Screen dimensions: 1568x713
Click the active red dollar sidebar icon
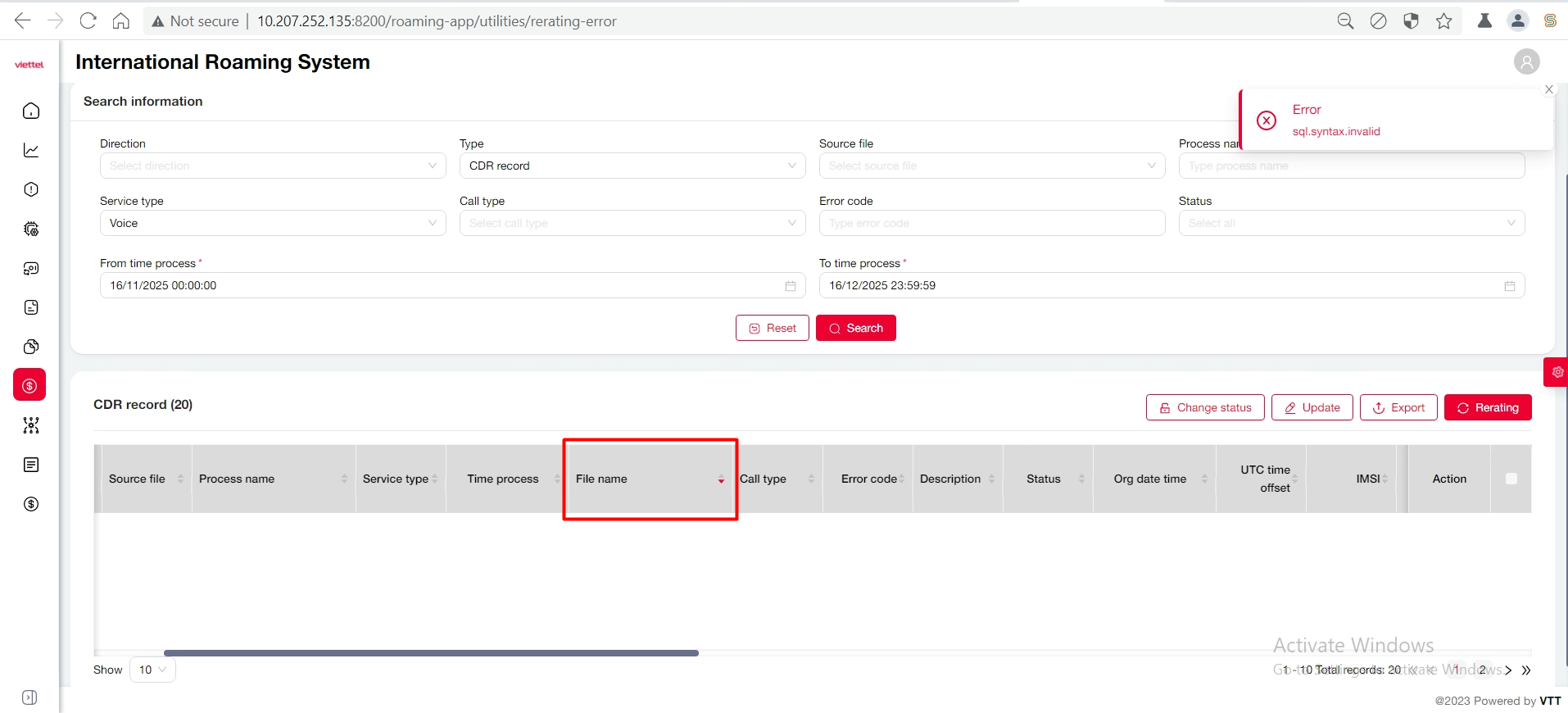tap(29, 385)
